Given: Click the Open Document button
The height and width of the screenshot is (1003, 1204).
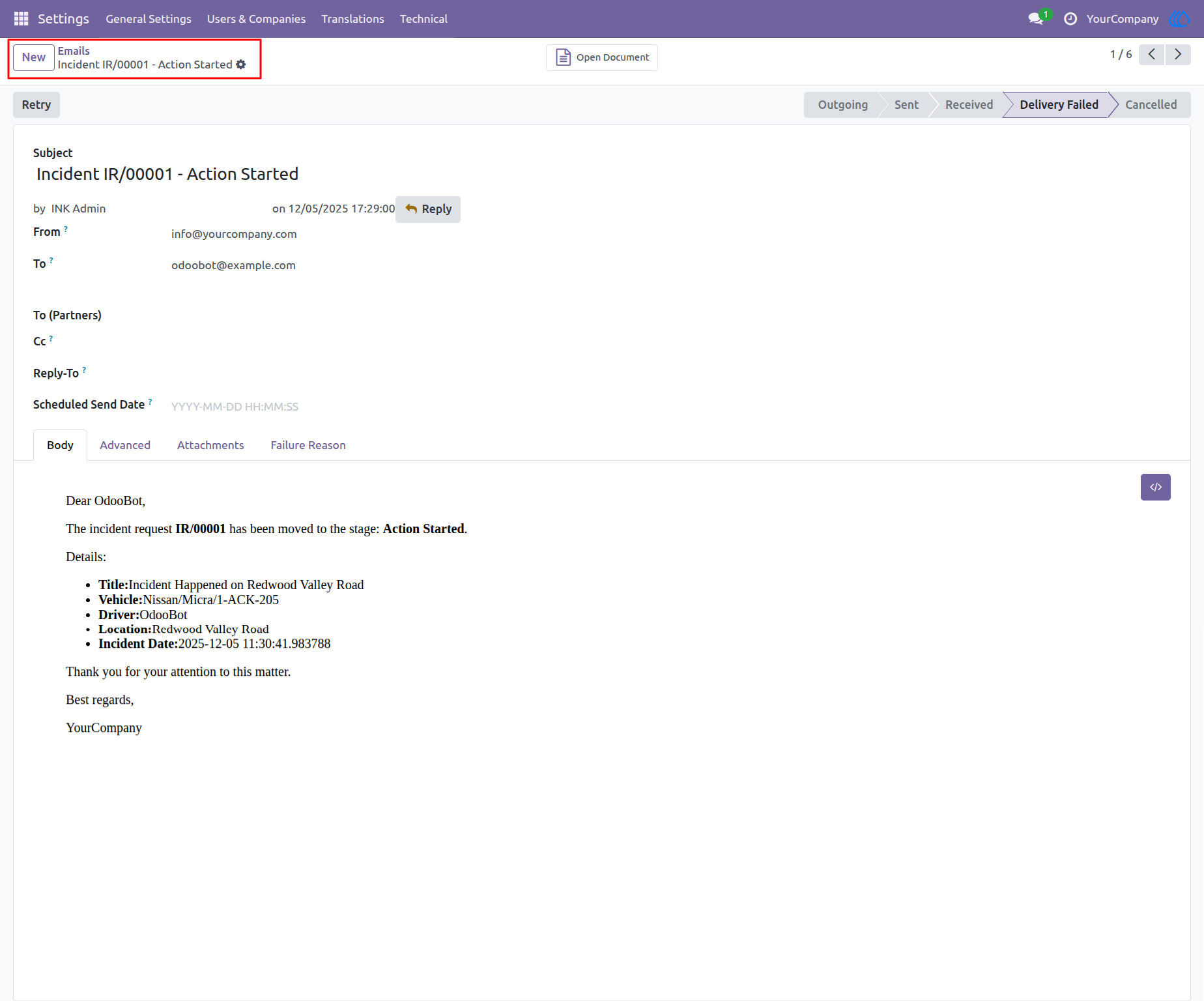Looking at the screenshot, I should (x=602, y=57).
